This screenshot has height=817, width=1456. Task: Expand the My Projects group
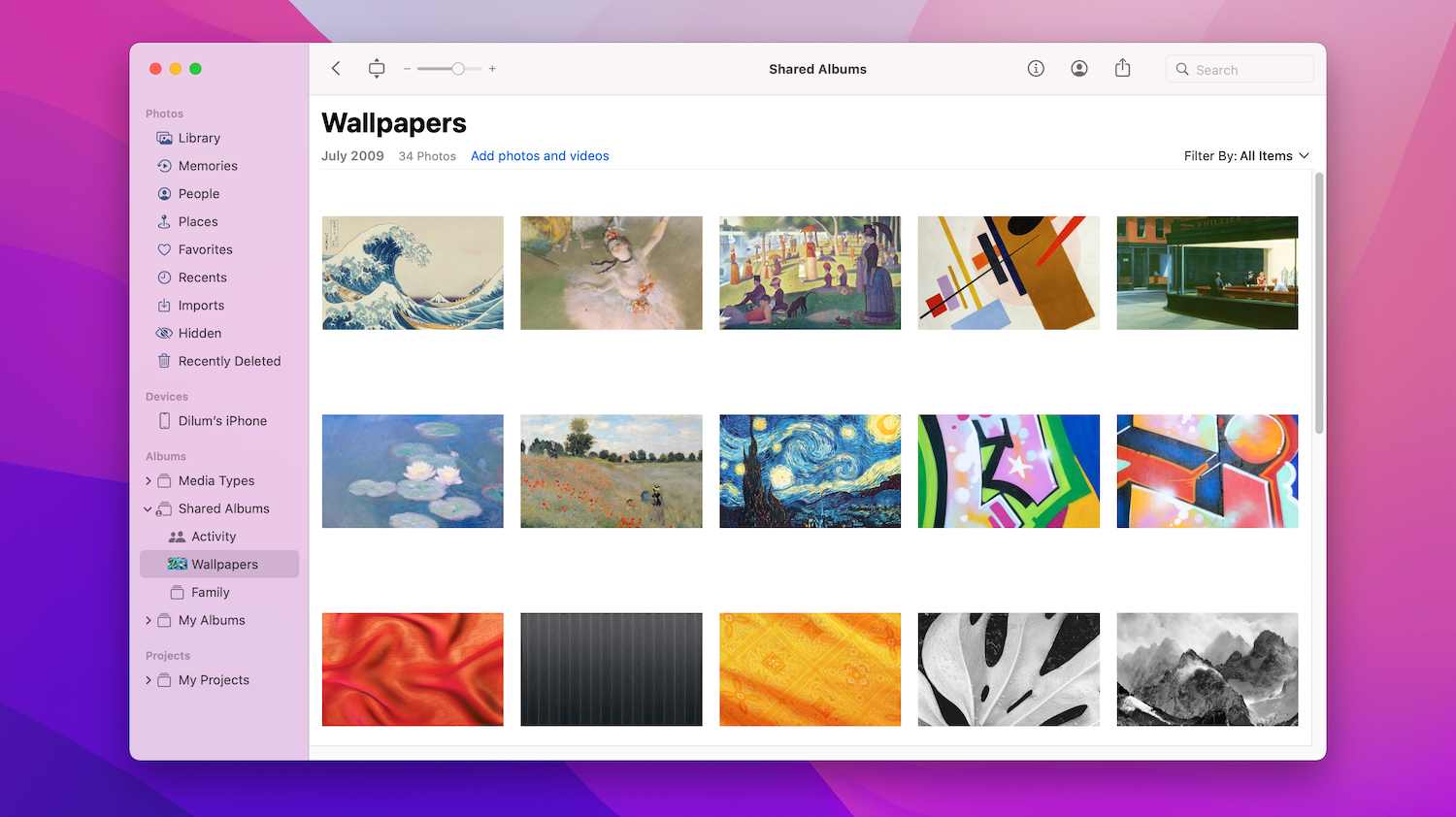(148, 681)
